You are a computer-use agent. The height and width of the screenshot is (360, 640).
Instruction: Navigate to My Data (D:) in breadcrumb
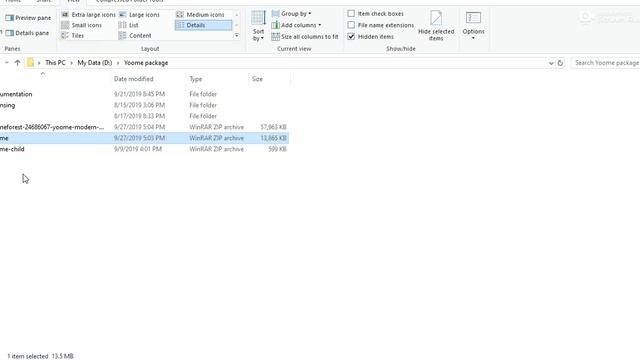pyautogui.click(x=95, y=63)
